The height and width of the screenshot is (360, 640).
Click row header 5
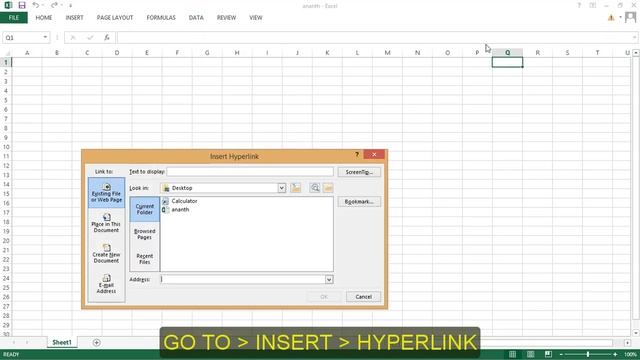pyautogui.click(x=6, y=100)
